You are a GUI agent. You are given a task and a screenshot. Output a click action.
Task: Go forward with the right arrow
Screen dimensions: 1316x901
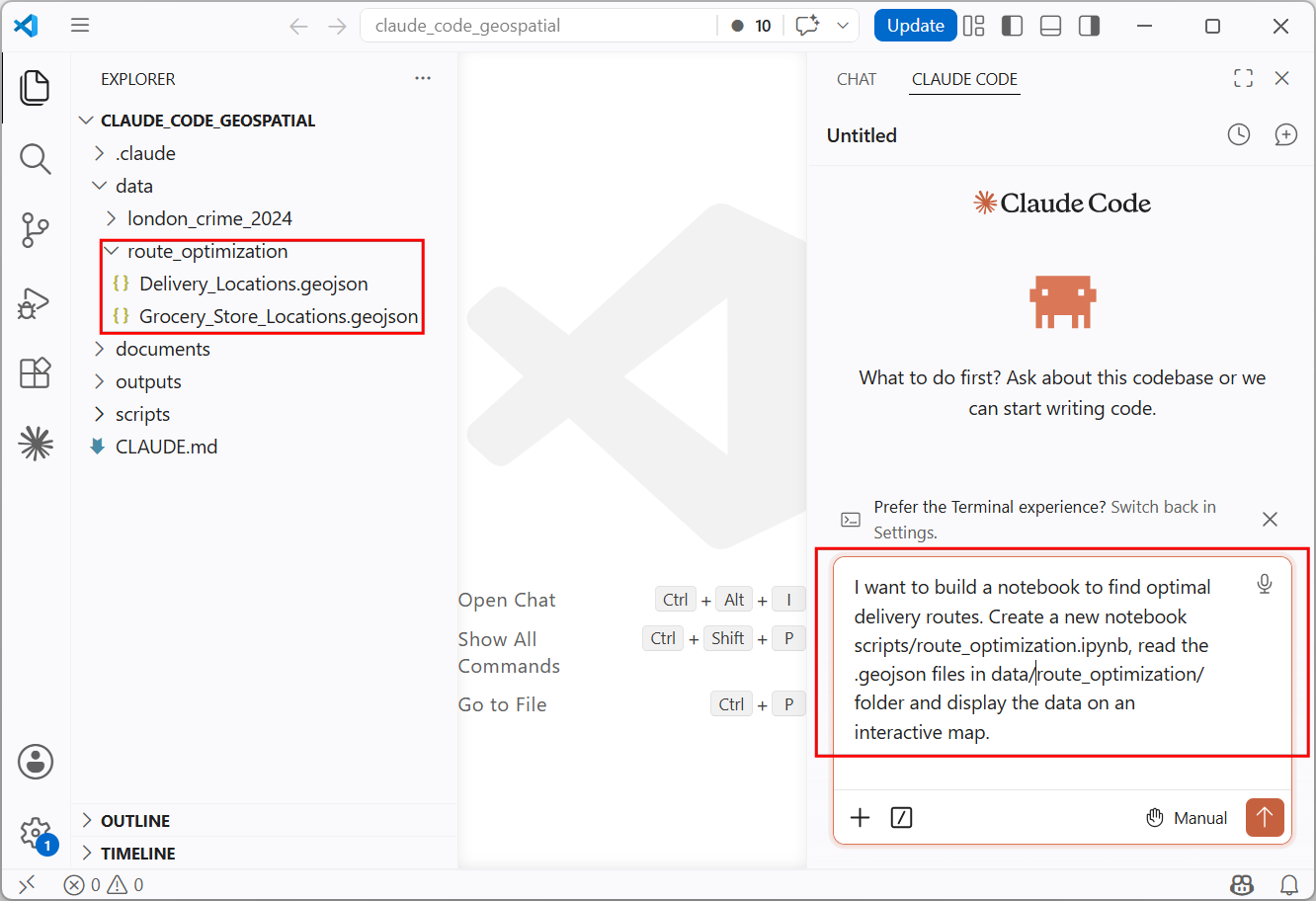pos(338,26)
